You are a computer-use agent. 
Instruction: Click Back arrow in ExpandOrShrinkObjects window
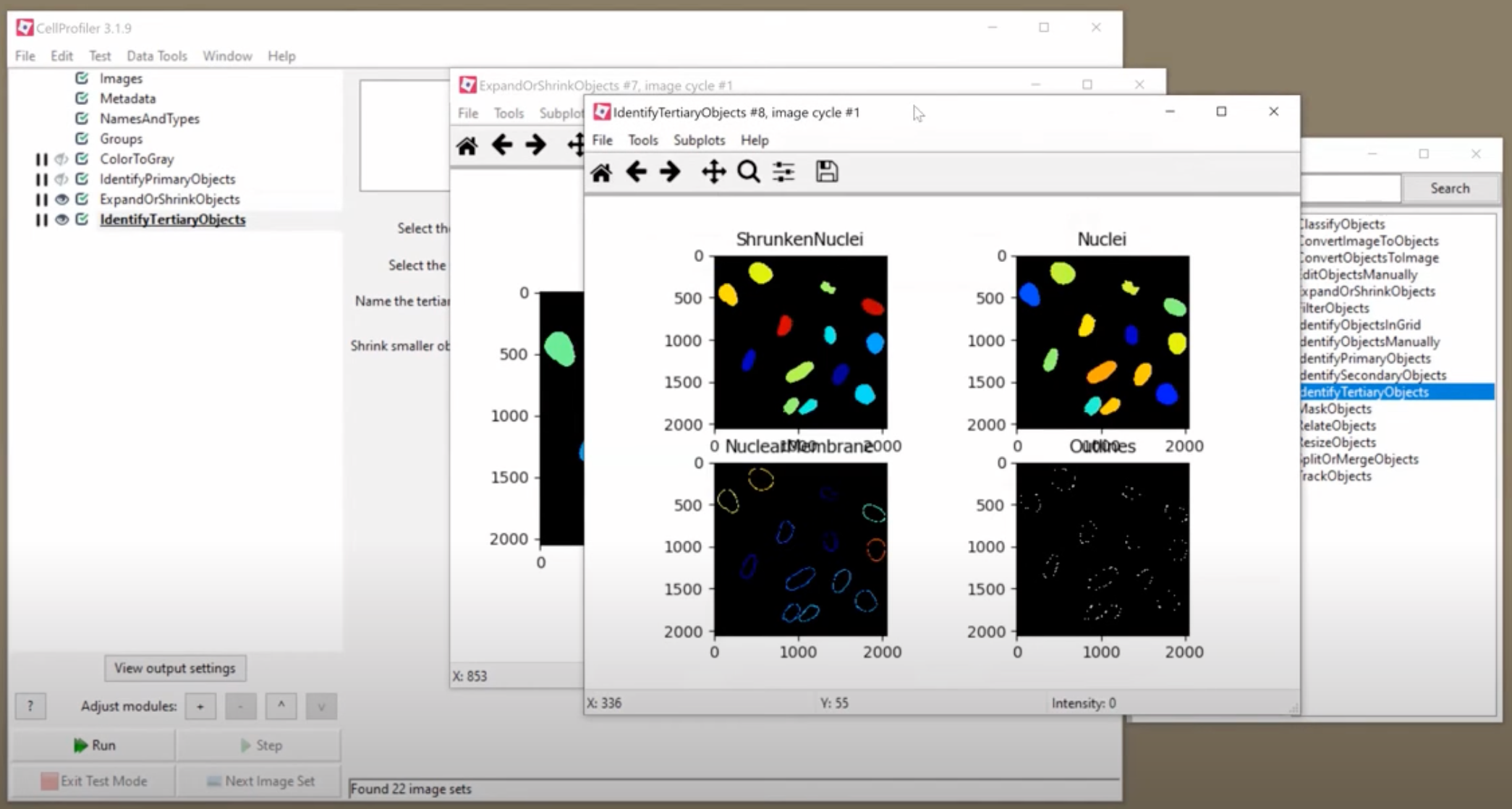coord(501,145)
